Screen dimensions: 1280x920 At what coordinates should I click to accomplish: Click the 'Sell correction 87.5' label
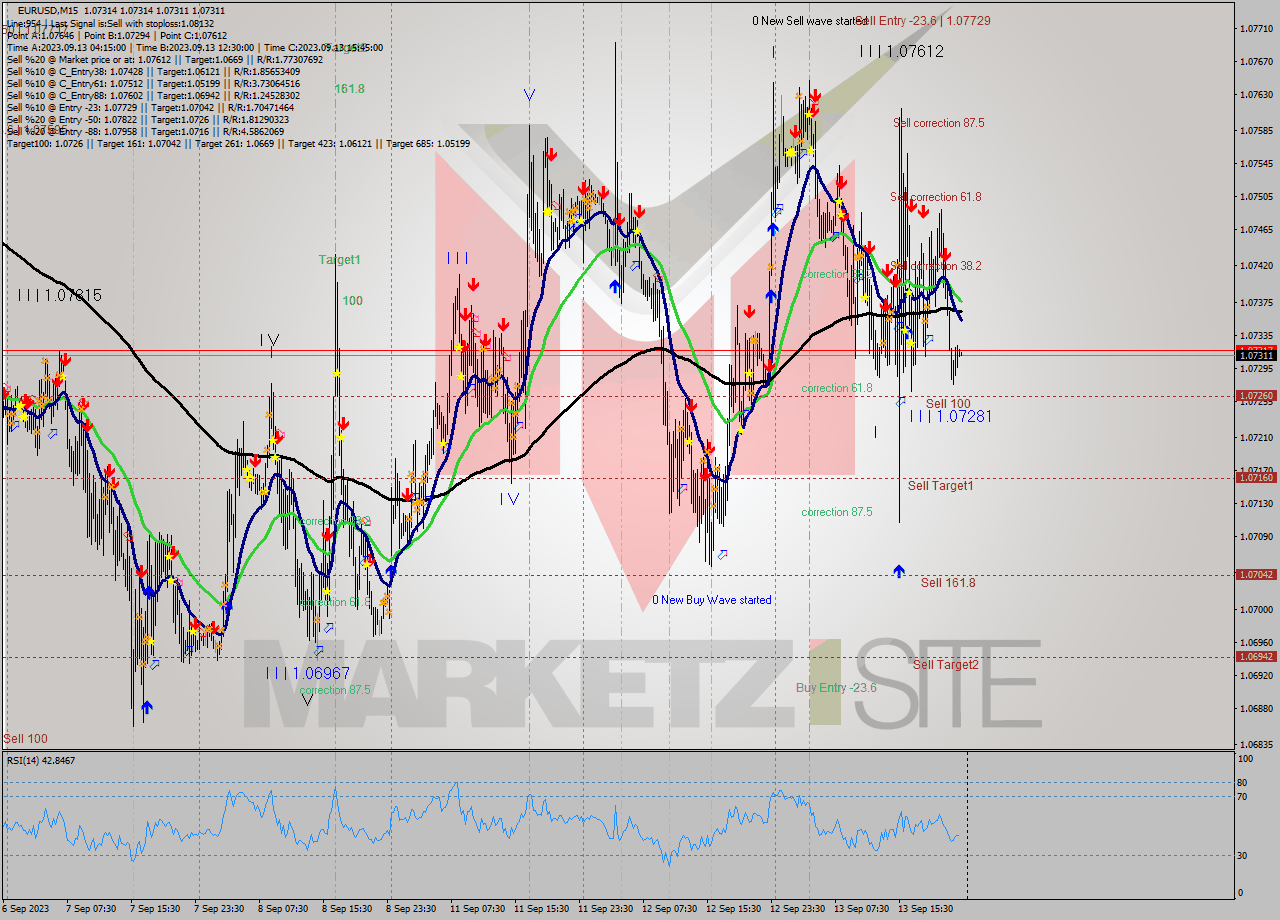click(938, 123)
